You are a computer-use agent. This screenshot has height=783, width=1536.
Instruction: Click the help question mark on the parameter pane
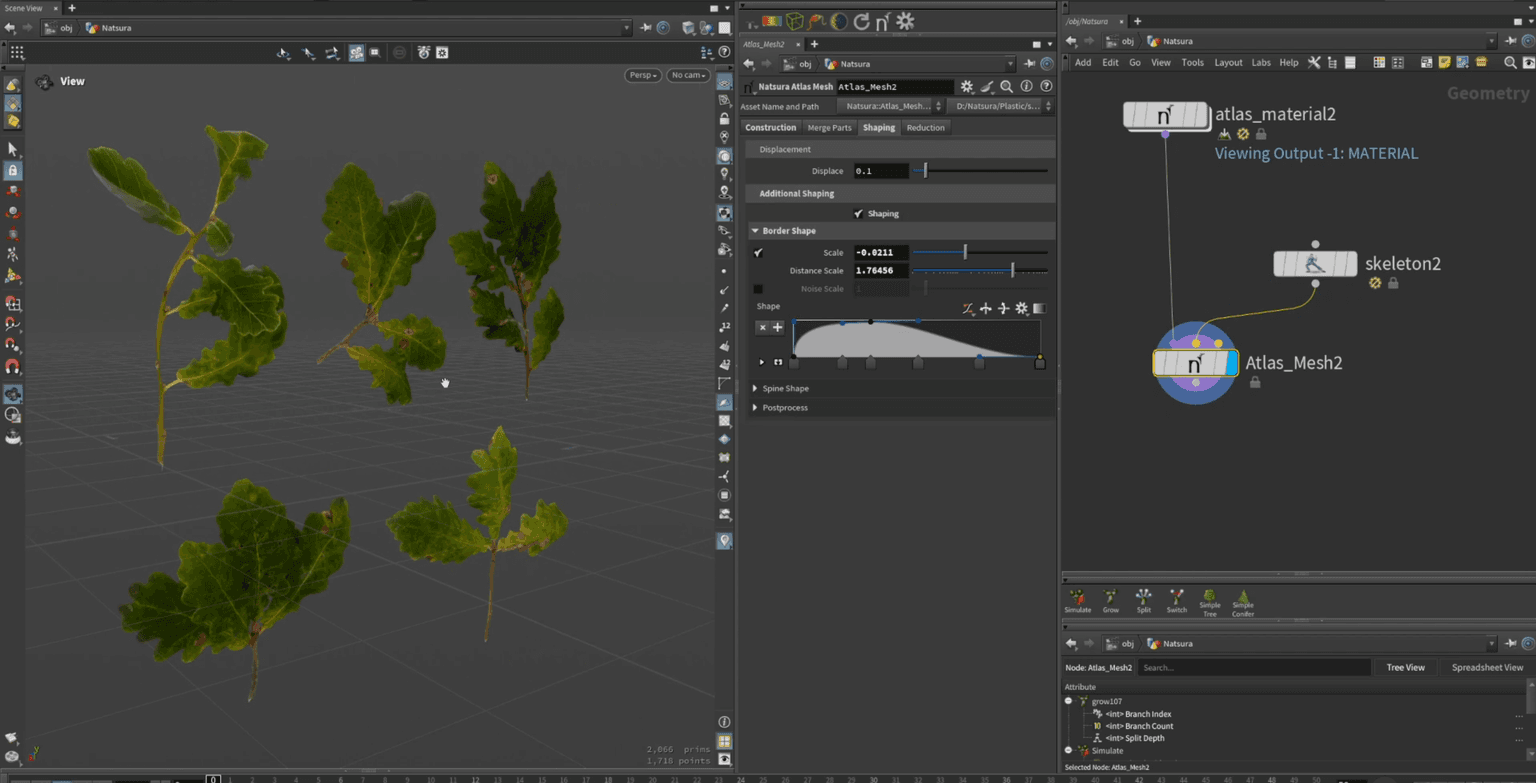(1046, 87)
